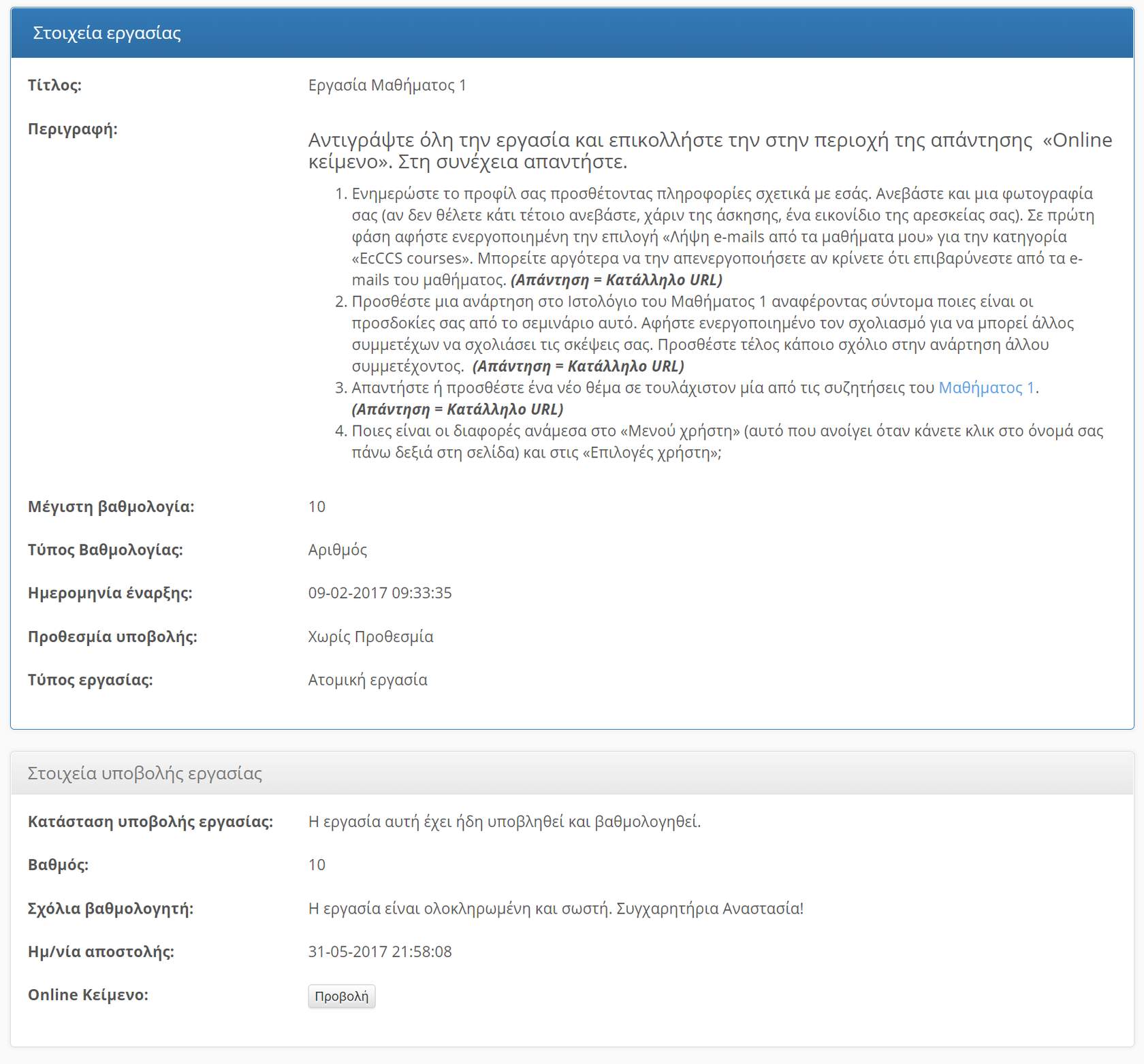Click the start date 09-02-2017 09:33:35
Screen dimensions: 1144x1064
click(x=379, y=593)
